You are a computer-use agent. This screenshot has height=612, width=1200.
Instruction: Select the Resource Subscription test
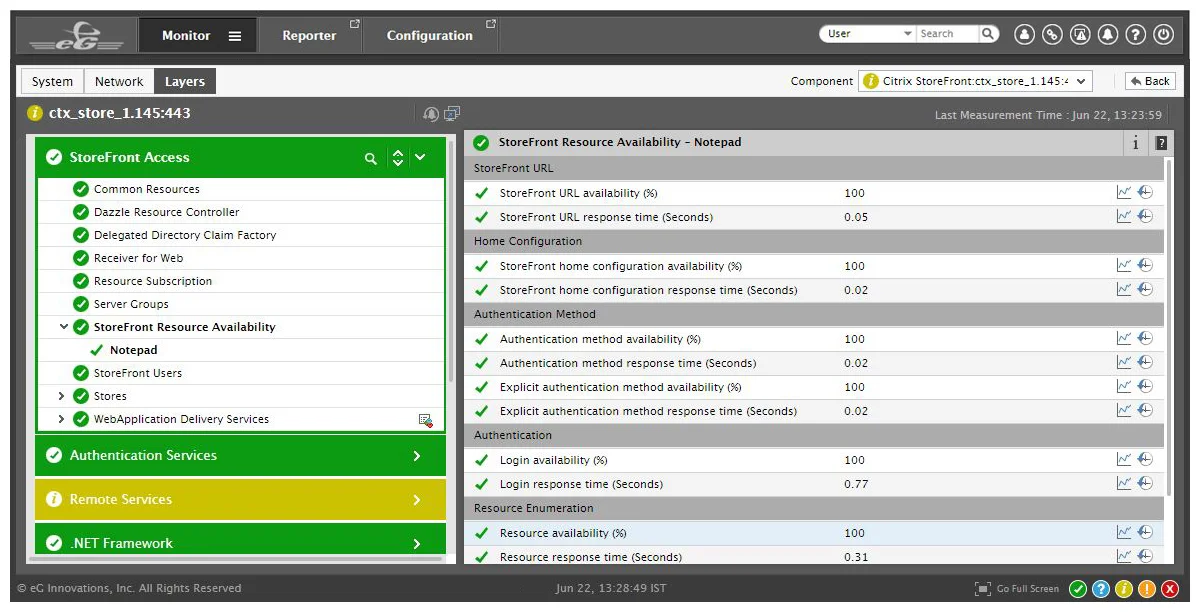point(153,281)
